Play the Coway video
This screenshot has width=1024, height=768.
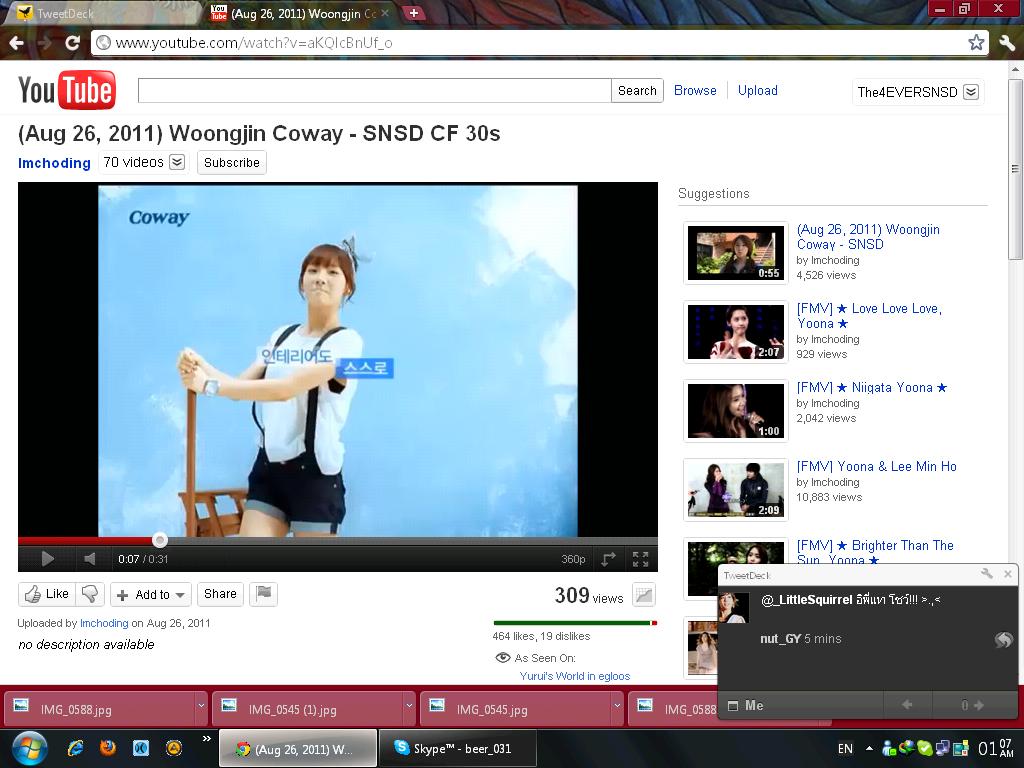tap(47, 559)
